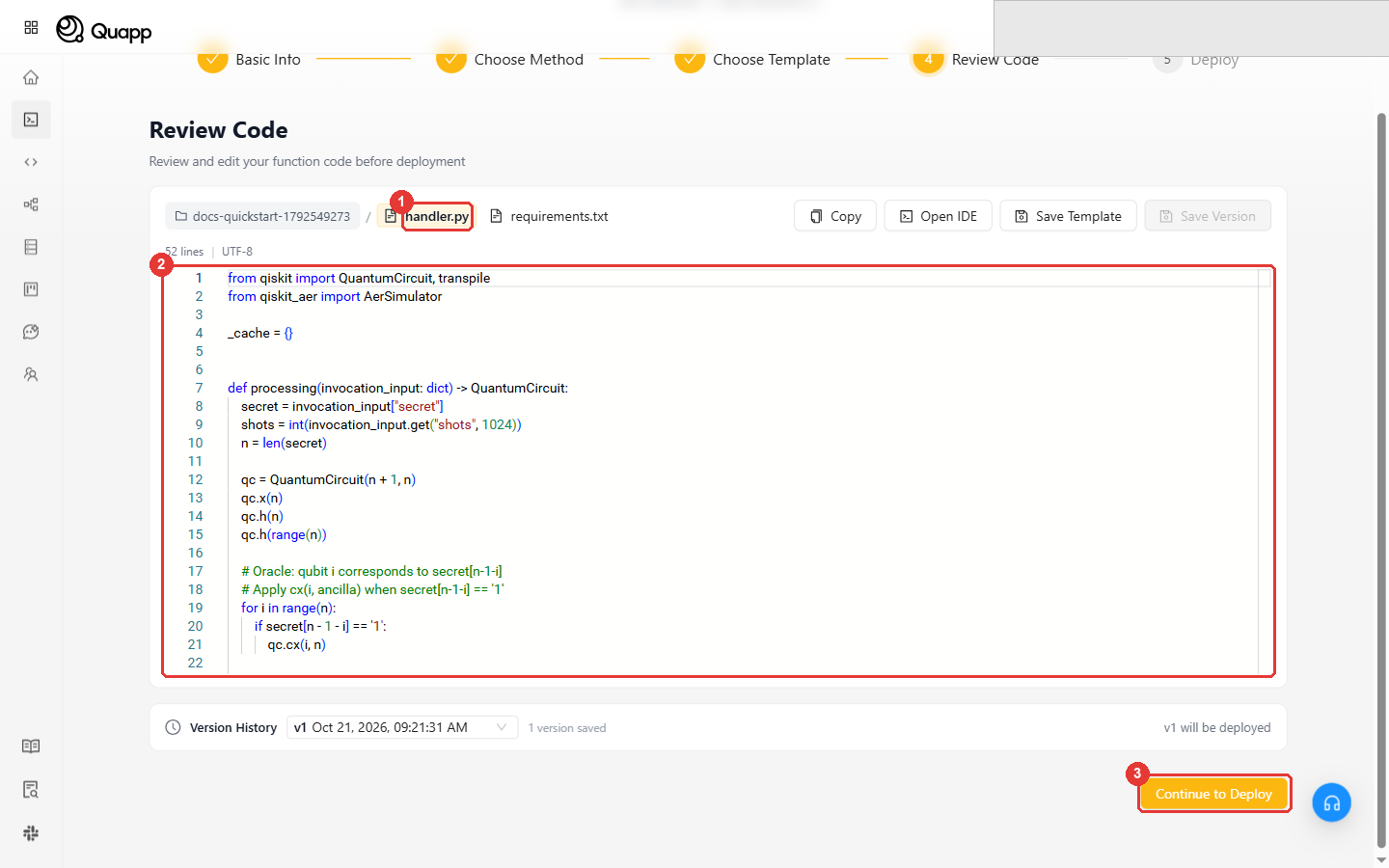This screenshot has height=868, width=1389.
Task: Switch to the requirements.txt file tab
Action: pos(549,216)
